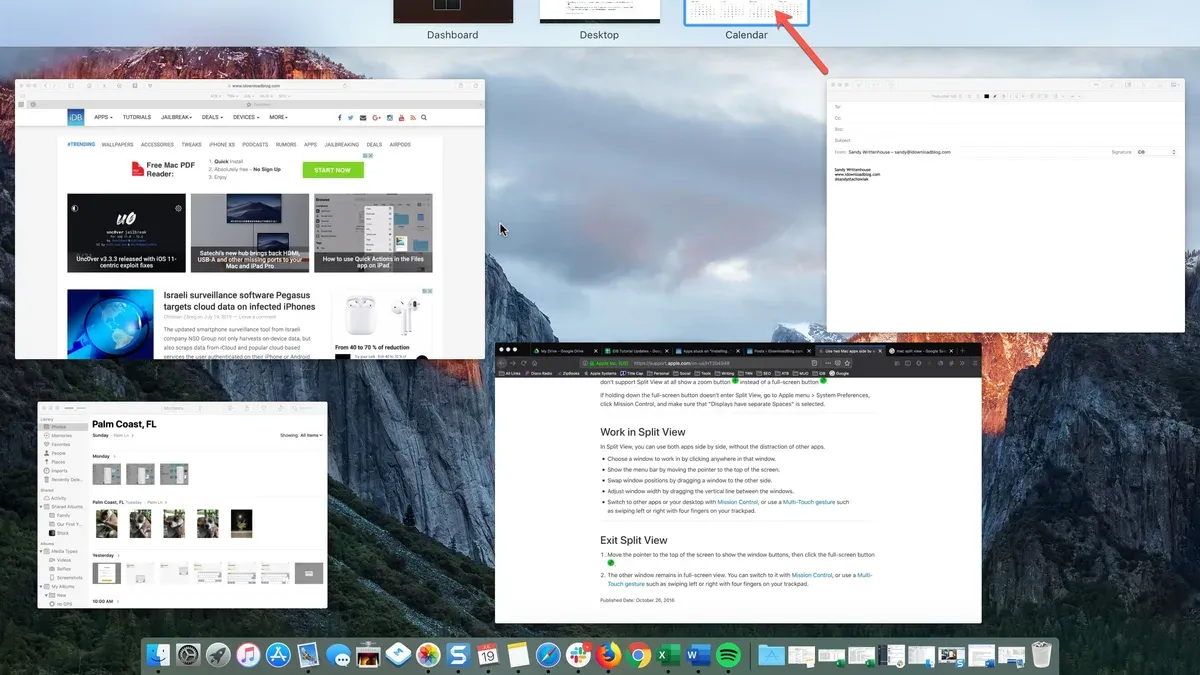Click RSS feed icon on iDownloadBlog header

pyautogui.click(x=413, y=118)
